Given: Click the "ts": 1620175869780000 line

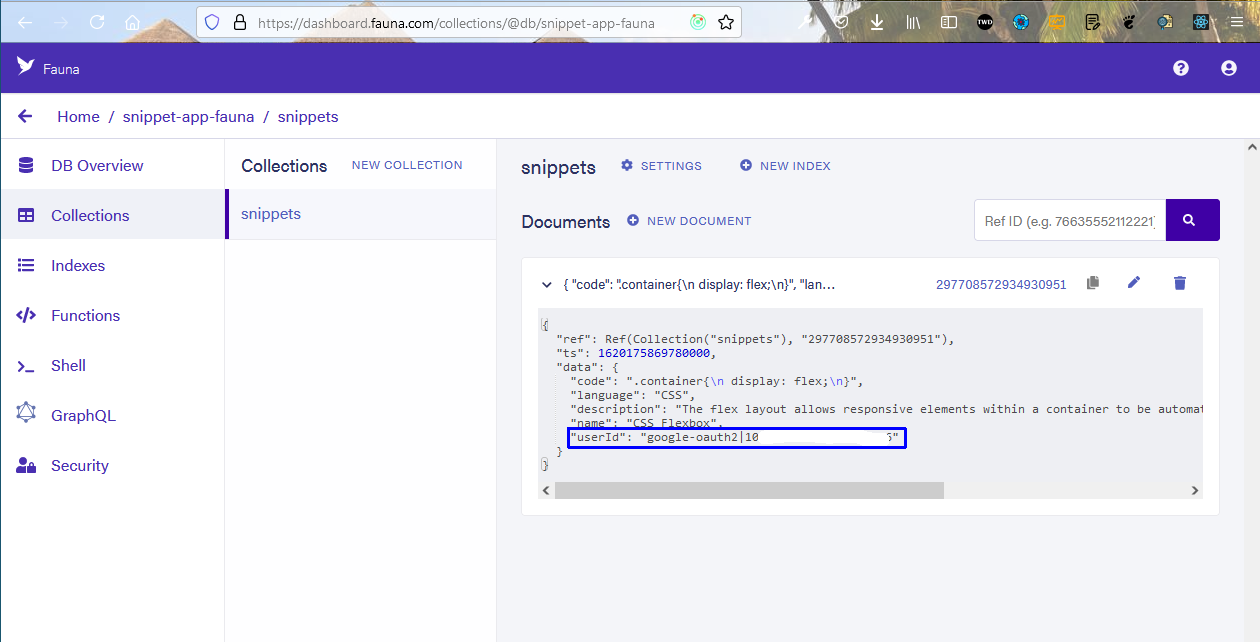Looking at the screenshot, I should tap(636, 353).
